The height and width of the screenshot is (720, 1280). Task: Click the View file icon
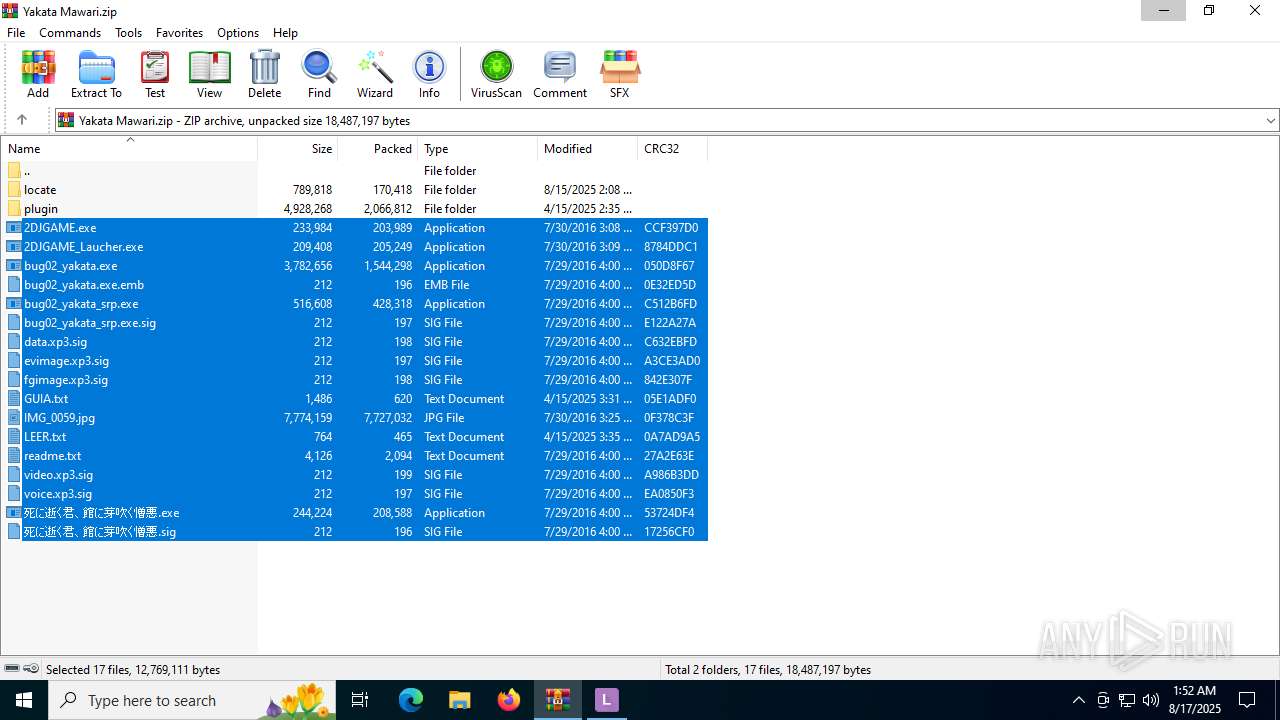[x=209, y=75]
